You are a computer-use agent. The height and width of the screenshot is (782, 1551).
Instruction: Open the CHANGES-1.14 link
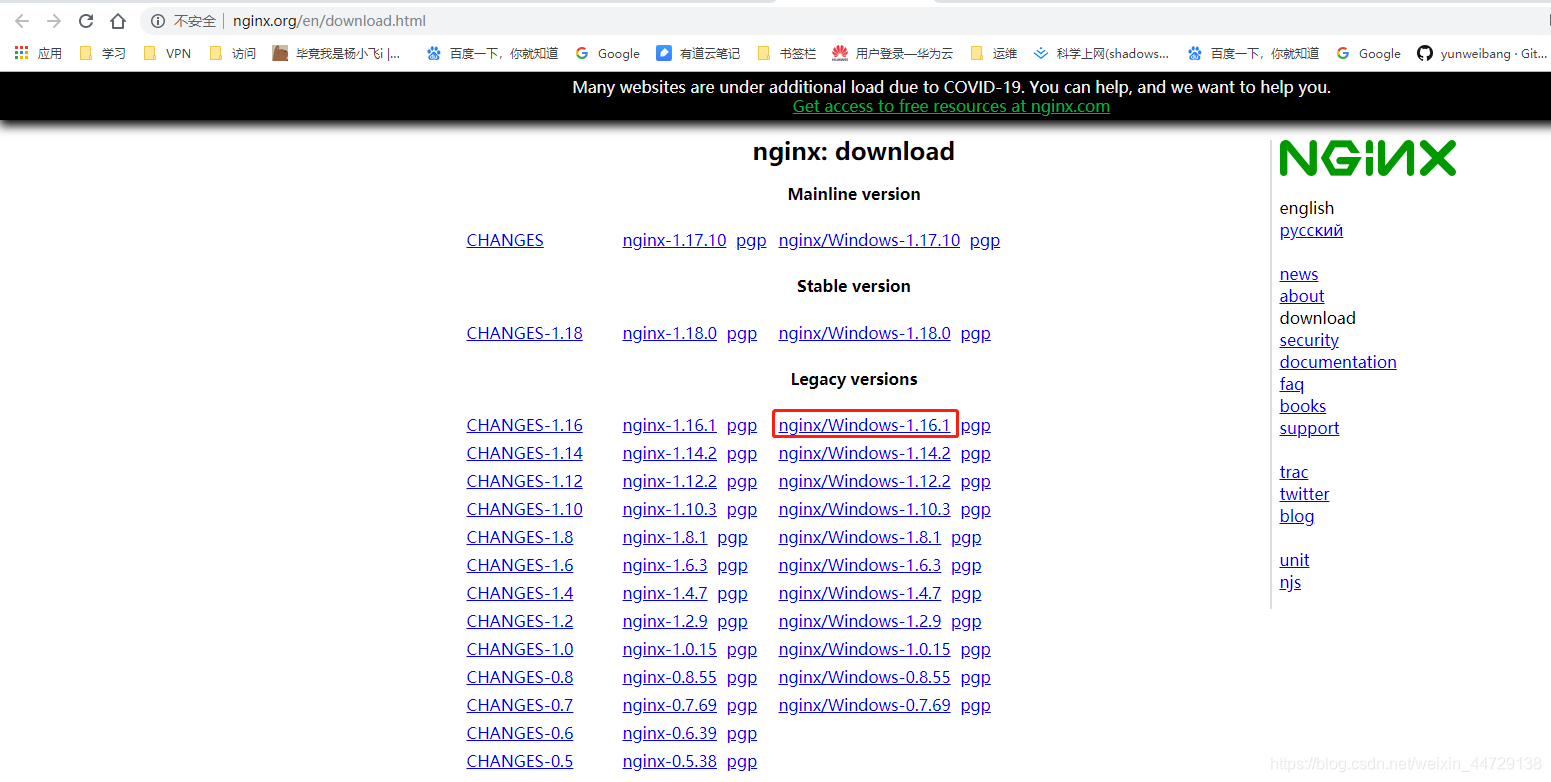coord(524,453)
